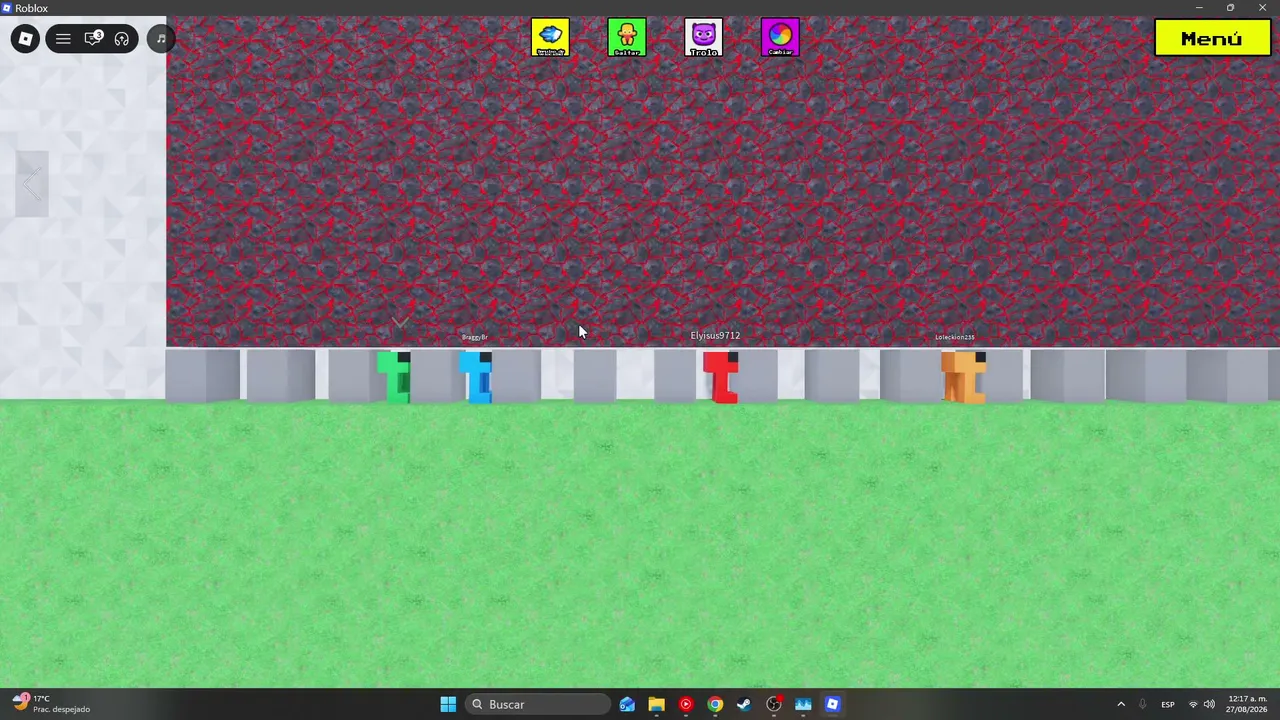This screenshot has width=1280, height=720.
Task: Select the blue BraggyBr character
Action: [477, 377]
